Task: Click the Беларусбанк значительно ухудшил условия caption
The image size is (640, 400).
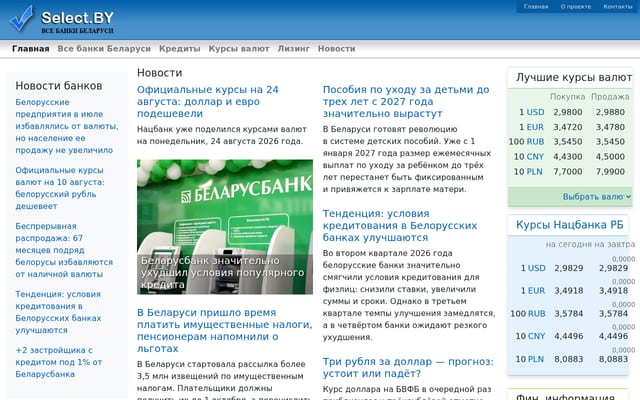Action: (x=222, y=272)
